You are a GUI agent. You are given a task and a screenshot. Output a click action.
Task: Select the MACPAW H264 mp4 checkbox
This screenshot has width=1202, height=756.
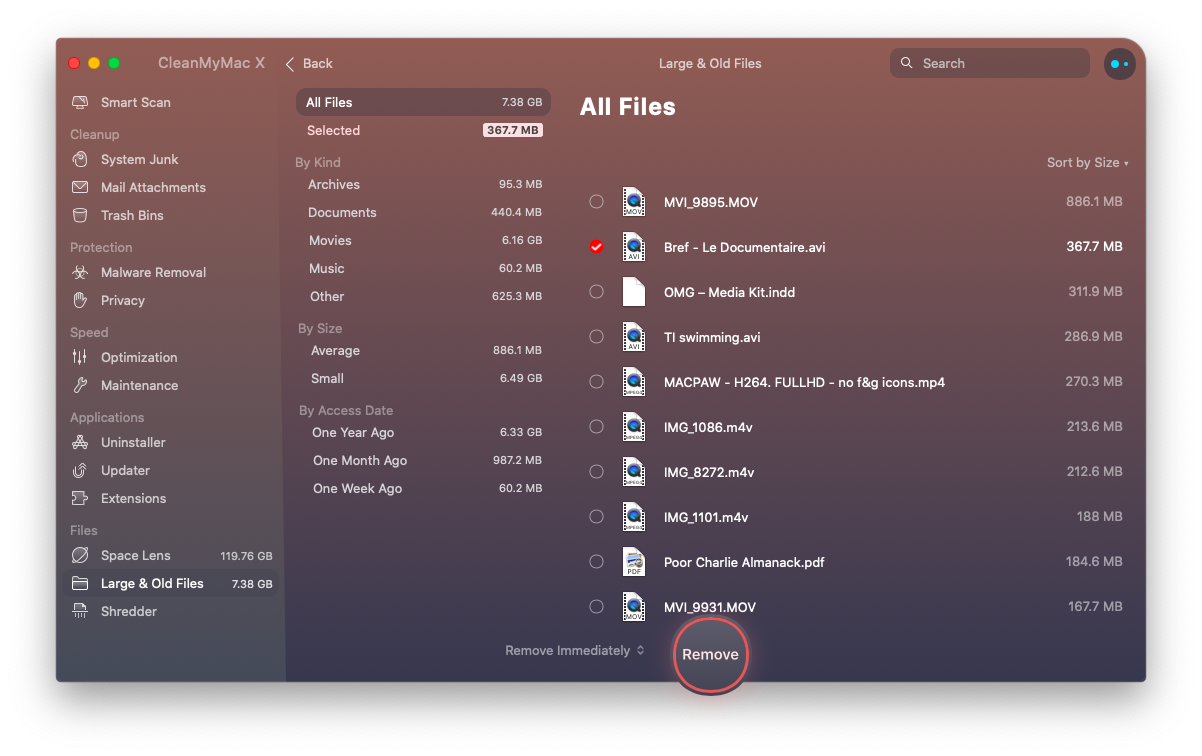597,382
